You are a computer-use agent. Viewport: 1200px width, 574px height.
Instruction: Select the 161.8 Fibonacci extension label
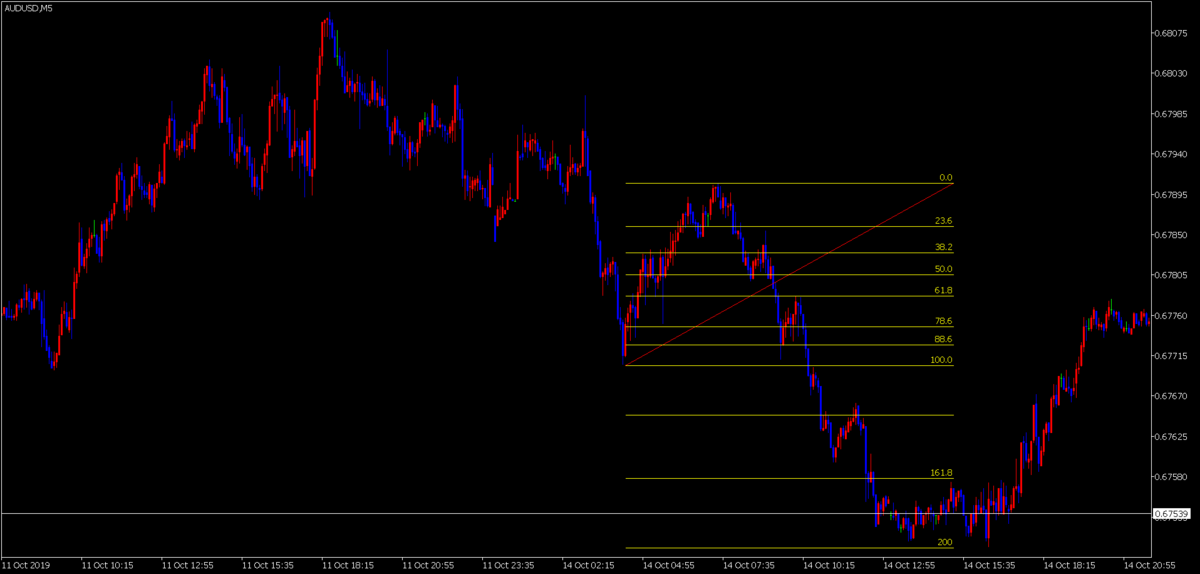pos(941,472)
